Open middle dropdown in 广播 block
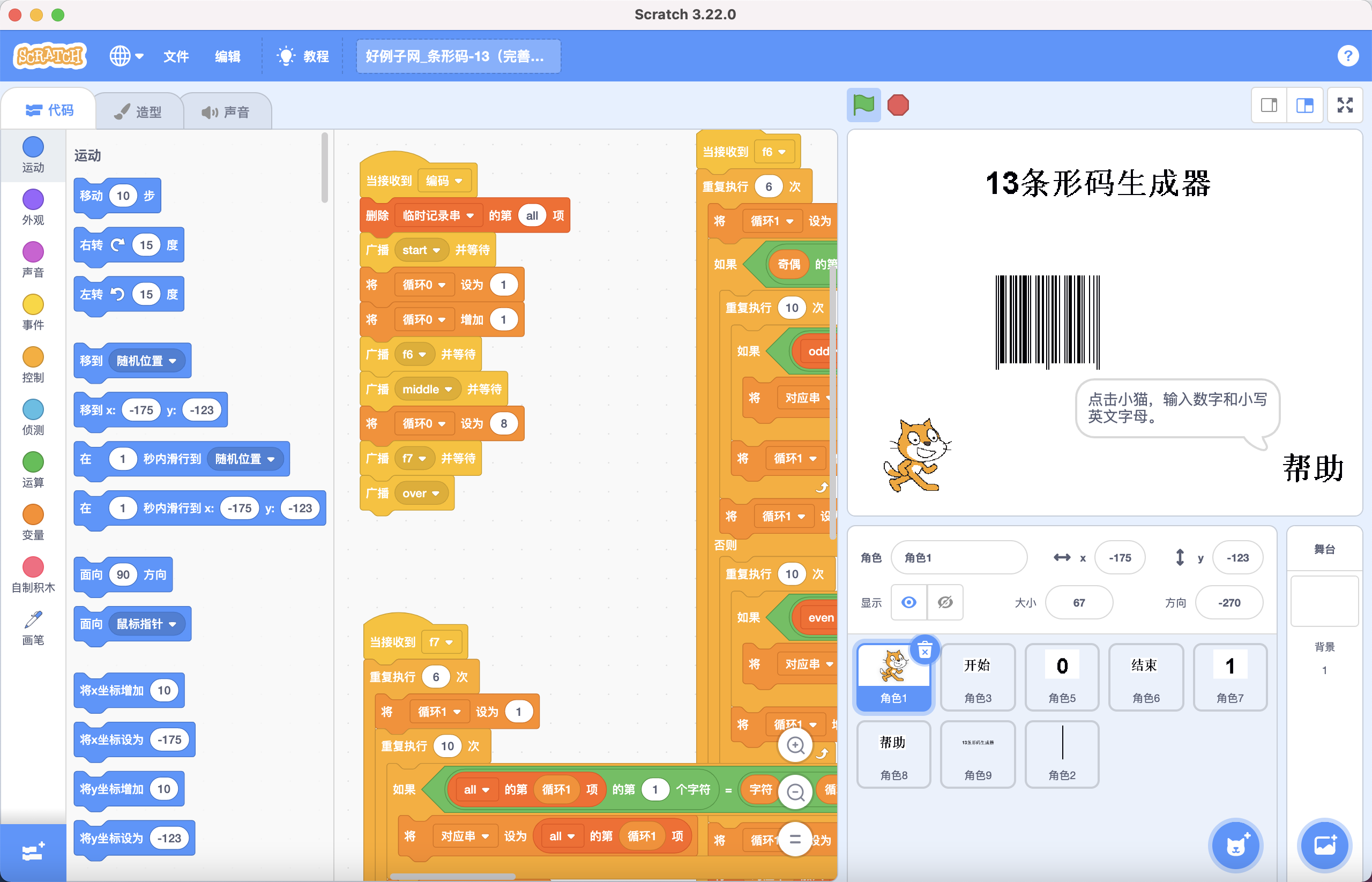The image size is (1372, 882). tap(427, 390)
